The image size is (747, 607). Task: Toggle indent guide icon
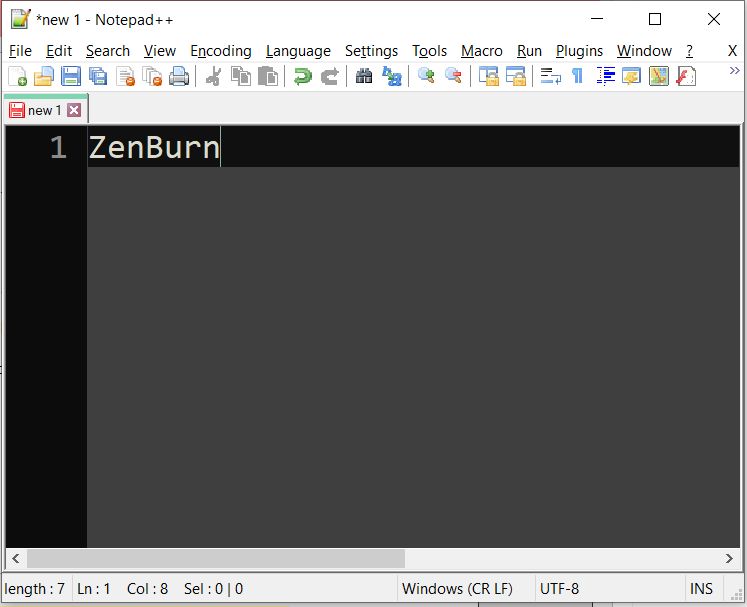point(605,76)
